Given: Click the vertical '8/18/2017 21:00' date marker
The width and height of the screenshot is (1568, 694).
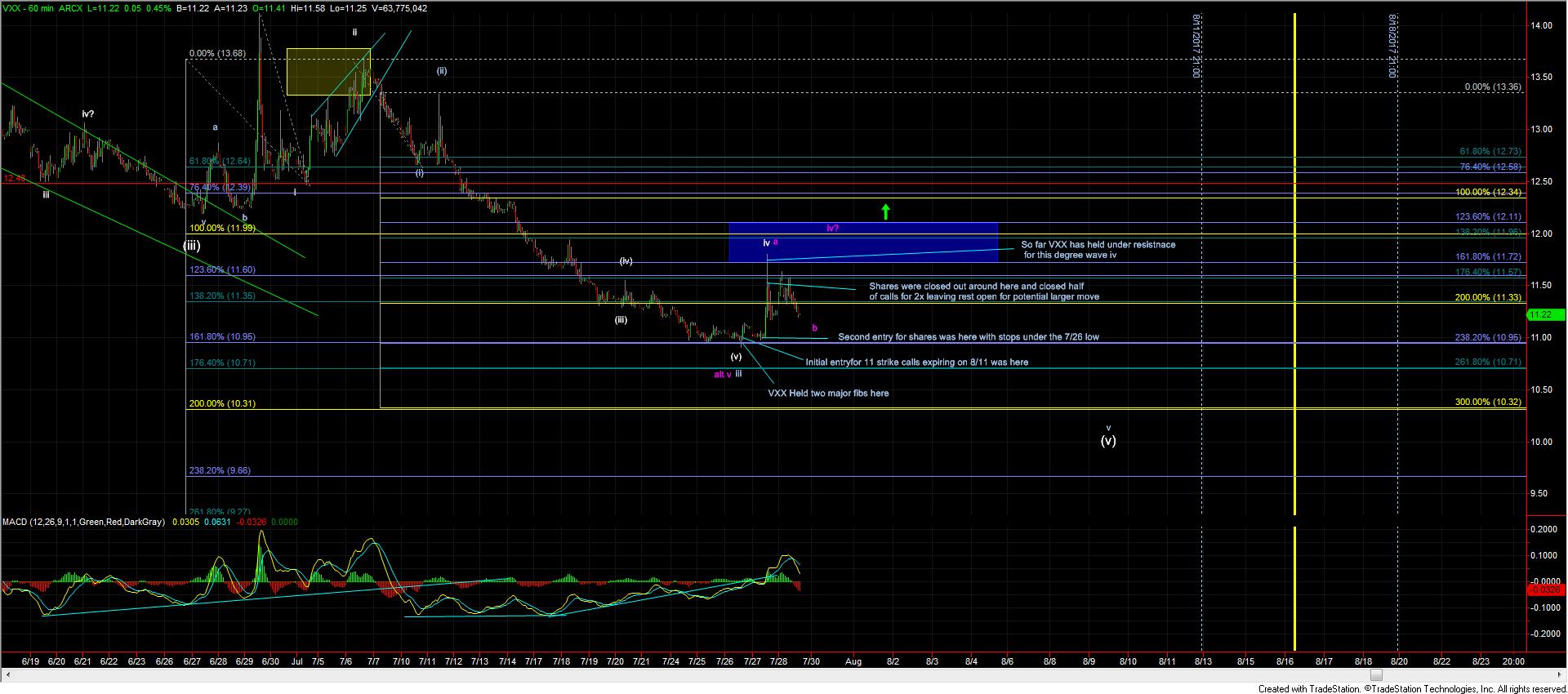Looking at the screenshot, I should tap(1392, 46).
